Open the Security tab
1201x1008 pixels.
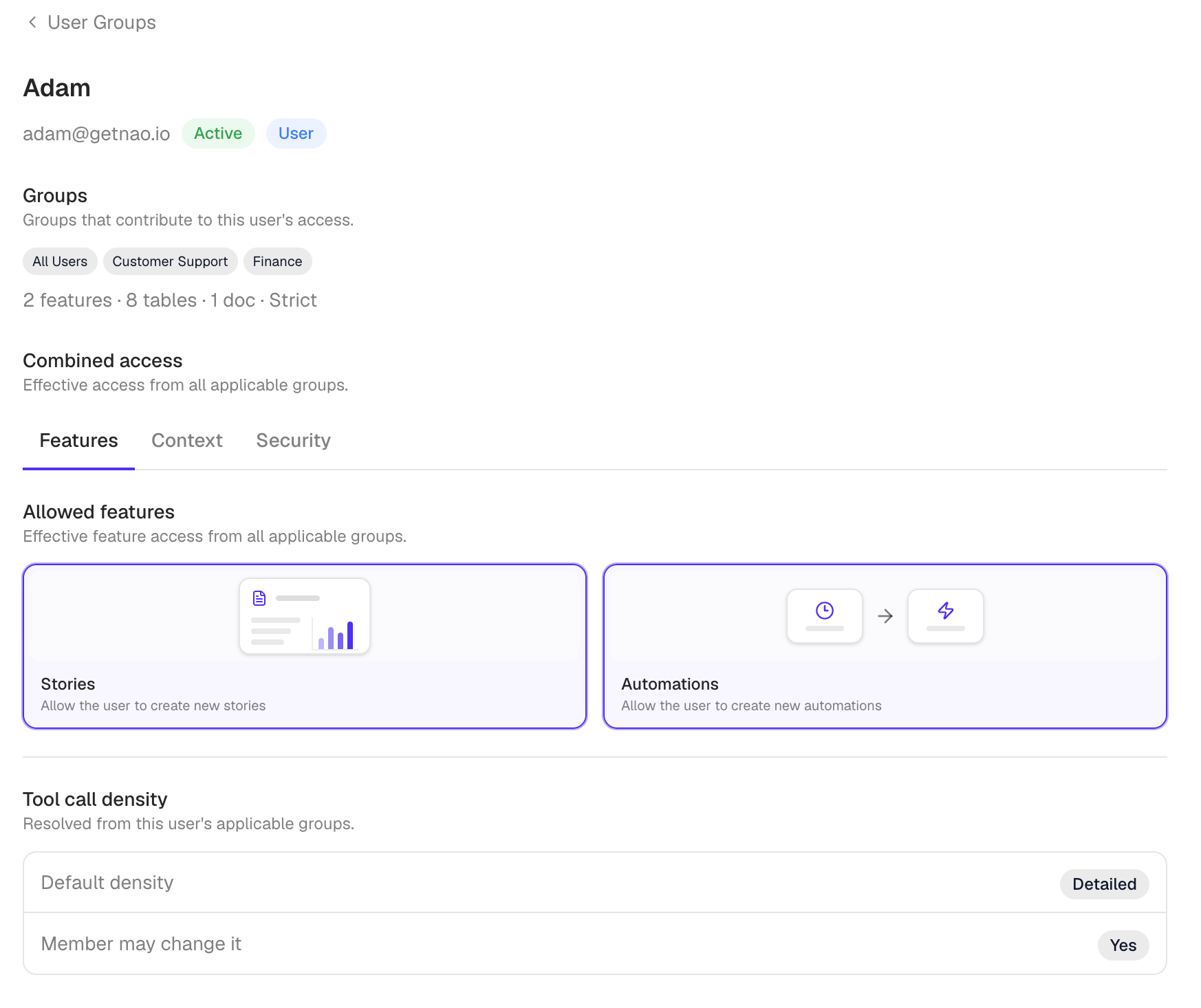coord(294,441)
